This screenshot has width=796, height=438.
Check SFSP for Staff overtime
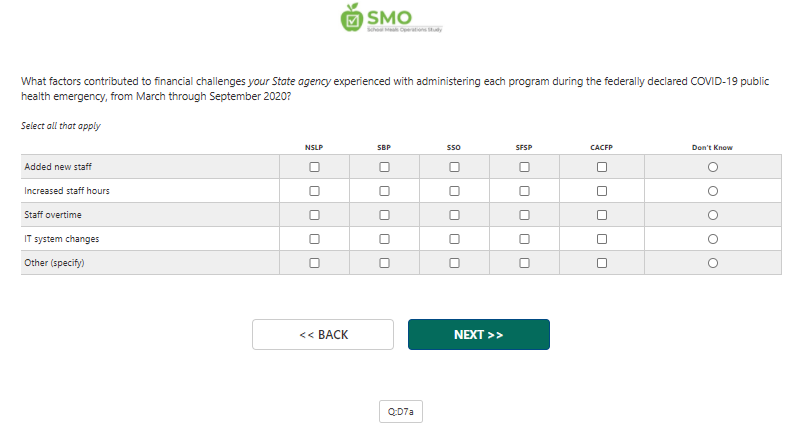[x=524, y=215]
